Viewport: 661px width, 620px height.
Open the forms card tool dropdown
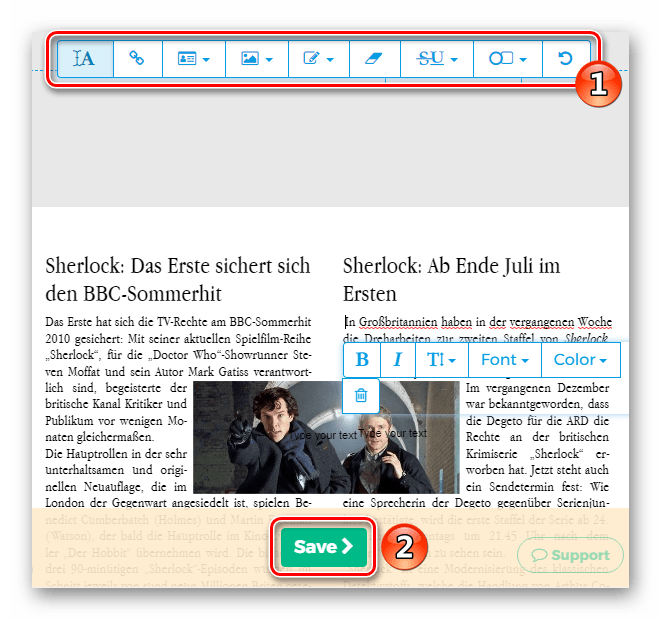[193, 59]
